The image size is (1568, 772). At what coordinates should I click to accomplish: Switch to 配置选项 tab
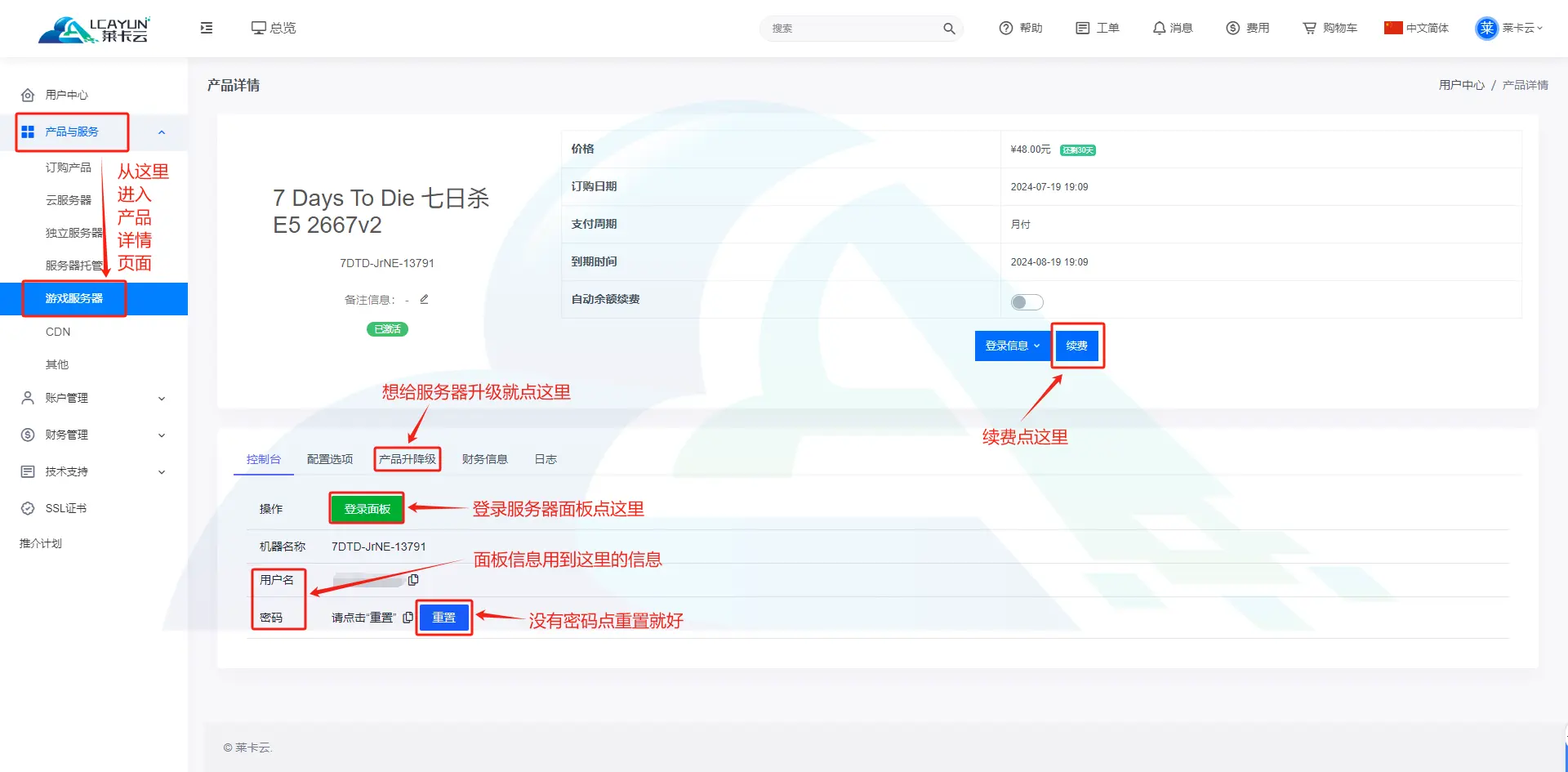tap(330, 459)
